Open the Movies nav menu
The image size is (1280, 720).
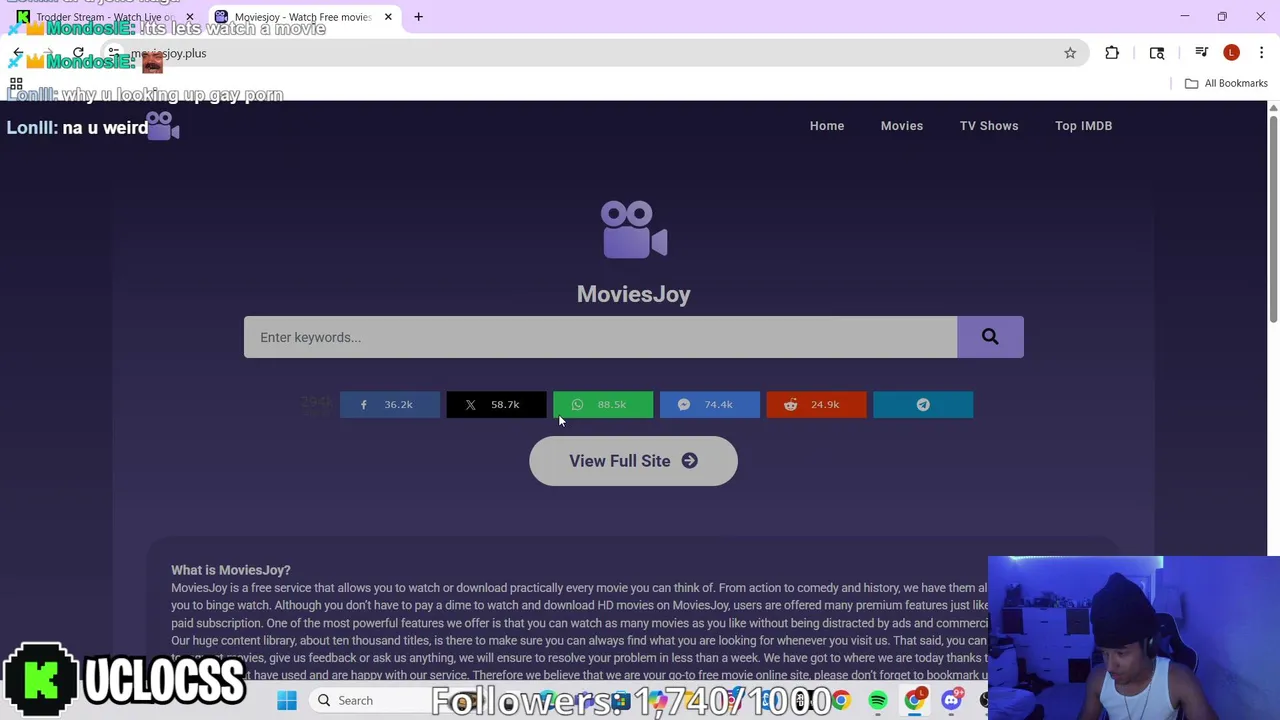[902, 126]
